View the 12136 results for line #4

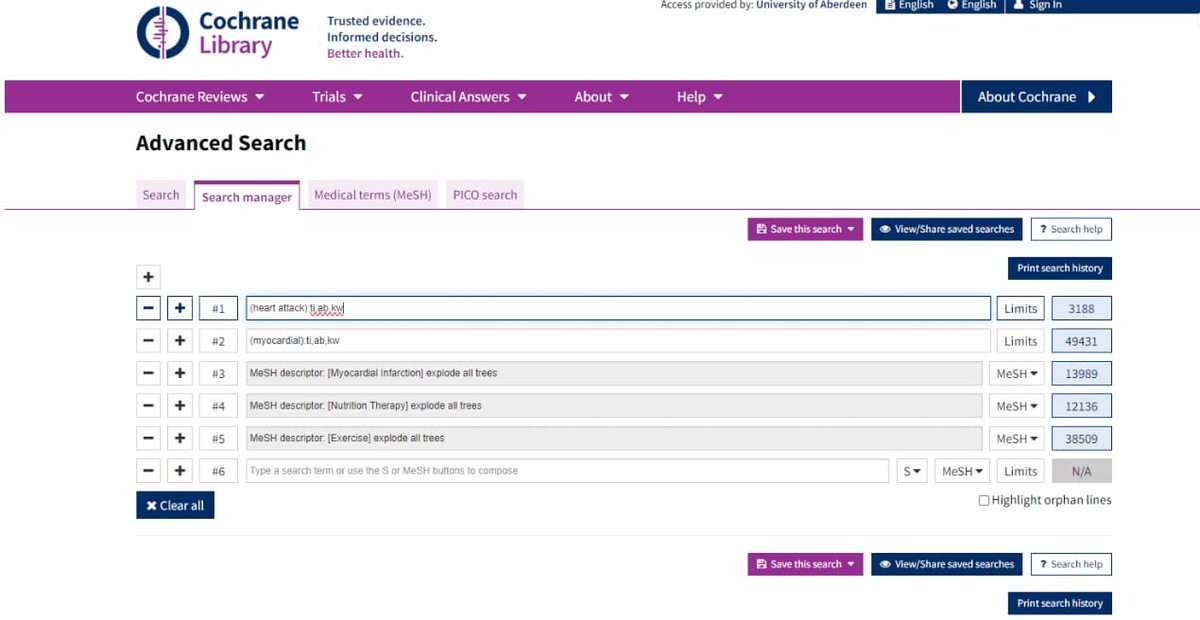[x=1081, y=406]
